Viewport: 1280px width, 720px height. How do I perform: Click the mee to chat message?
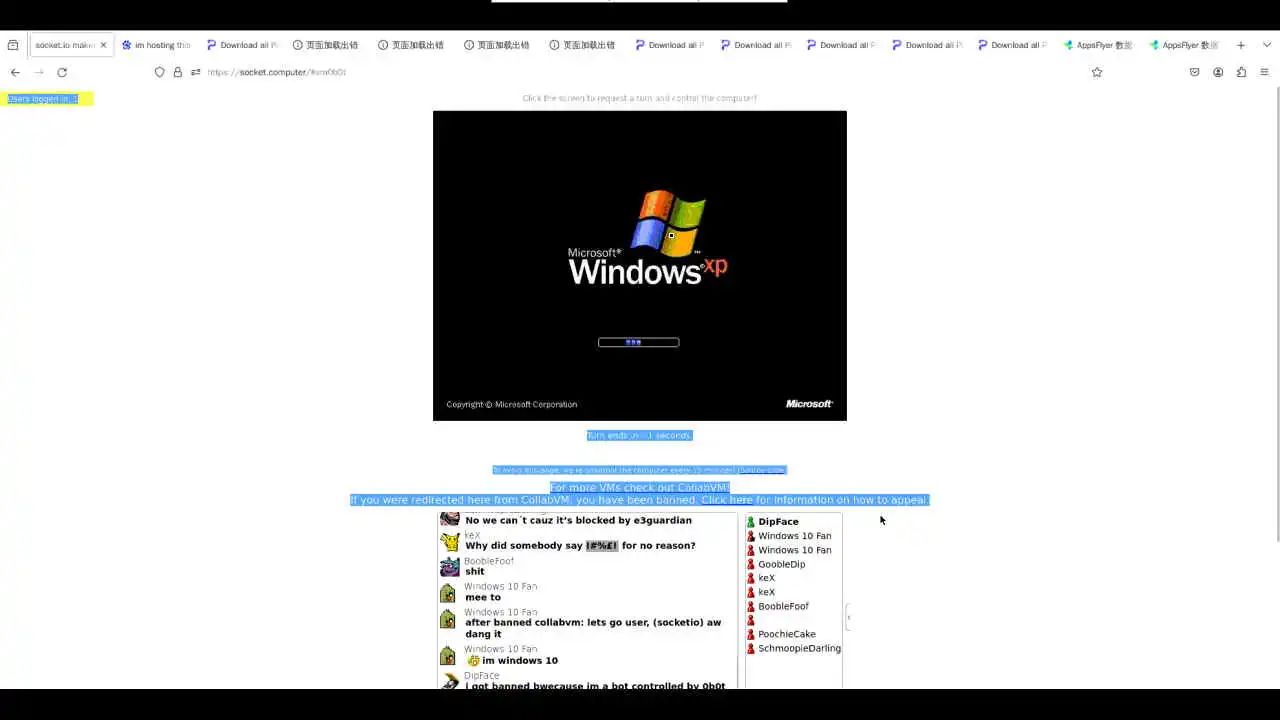[483, 598]
